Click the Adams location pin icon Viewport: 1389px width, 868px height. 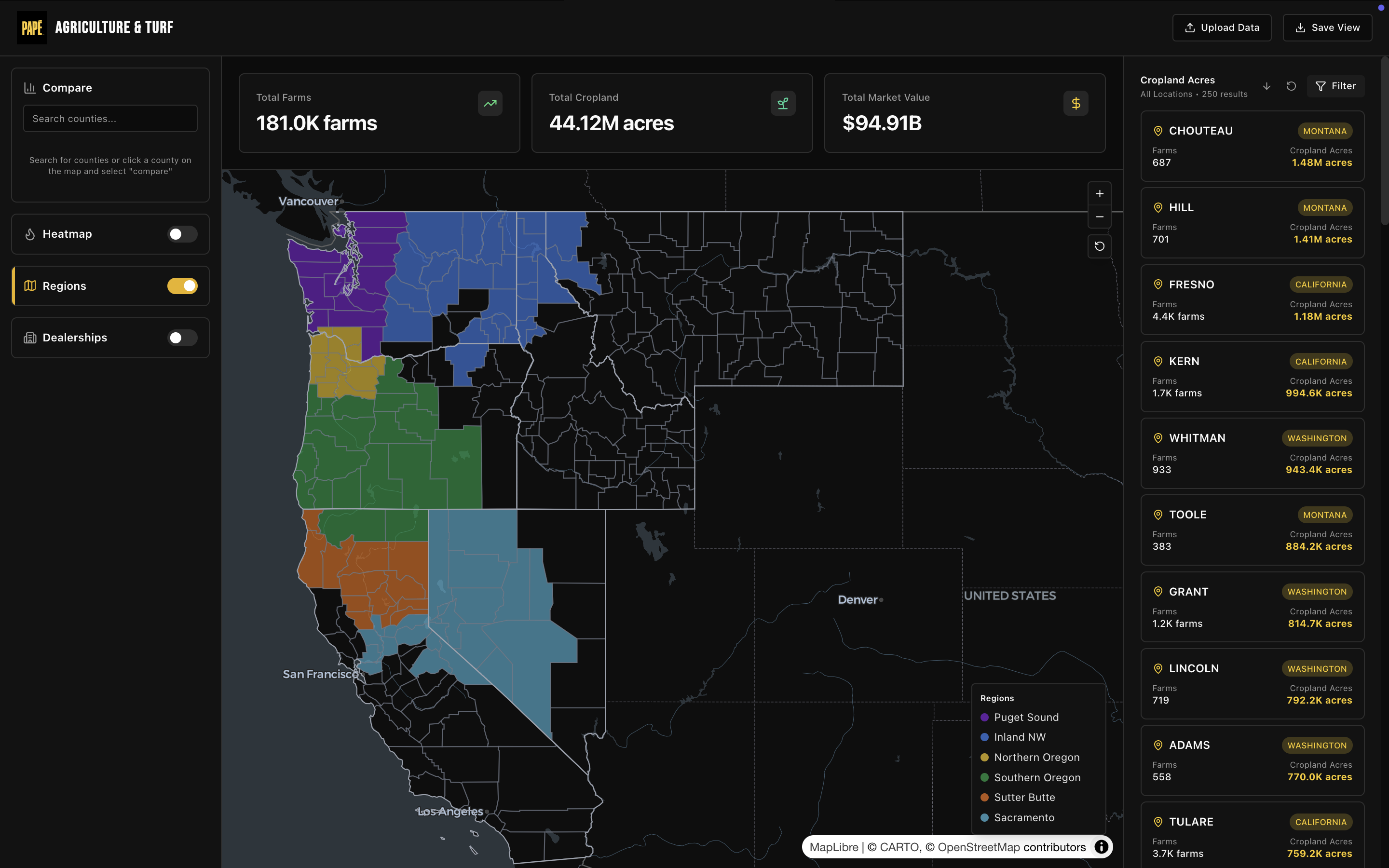pos(1157,745)
